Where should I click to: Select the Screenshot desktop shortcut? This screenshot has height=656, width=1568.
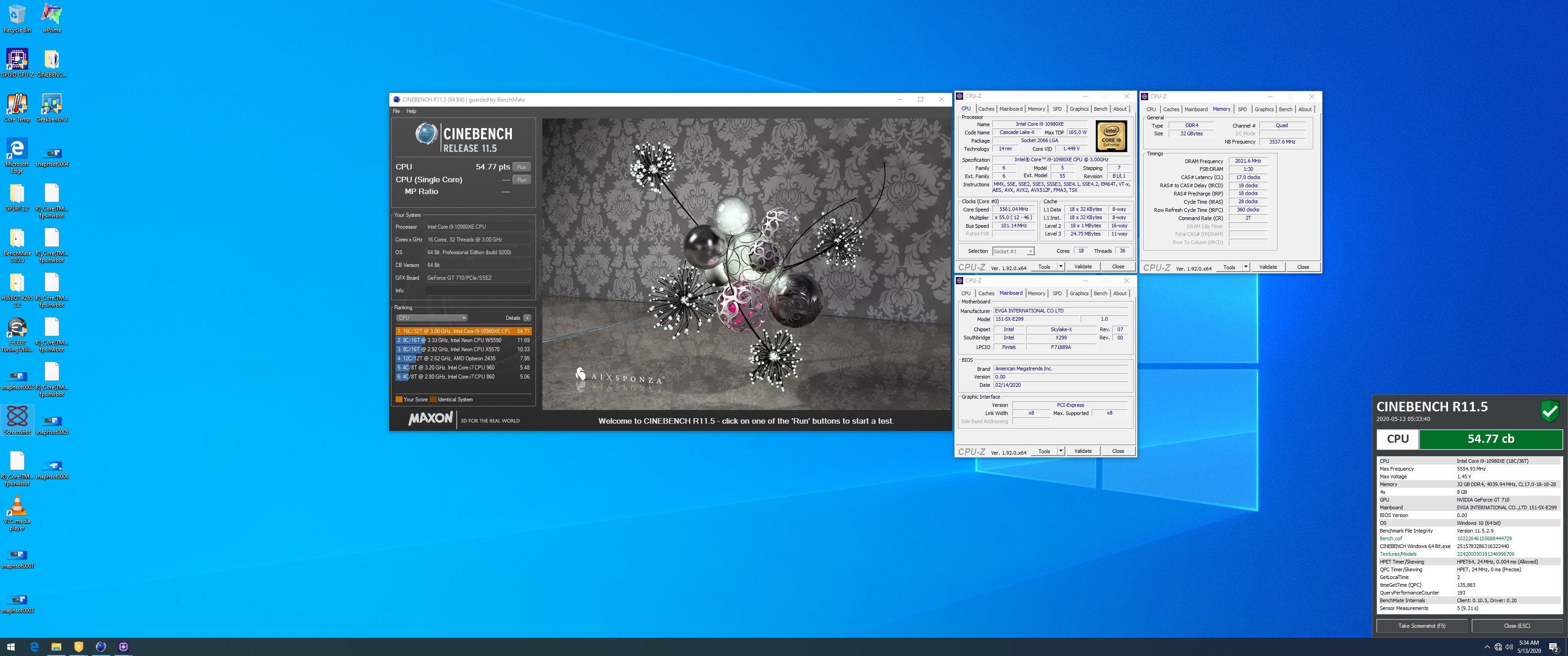tap(17, 420)
